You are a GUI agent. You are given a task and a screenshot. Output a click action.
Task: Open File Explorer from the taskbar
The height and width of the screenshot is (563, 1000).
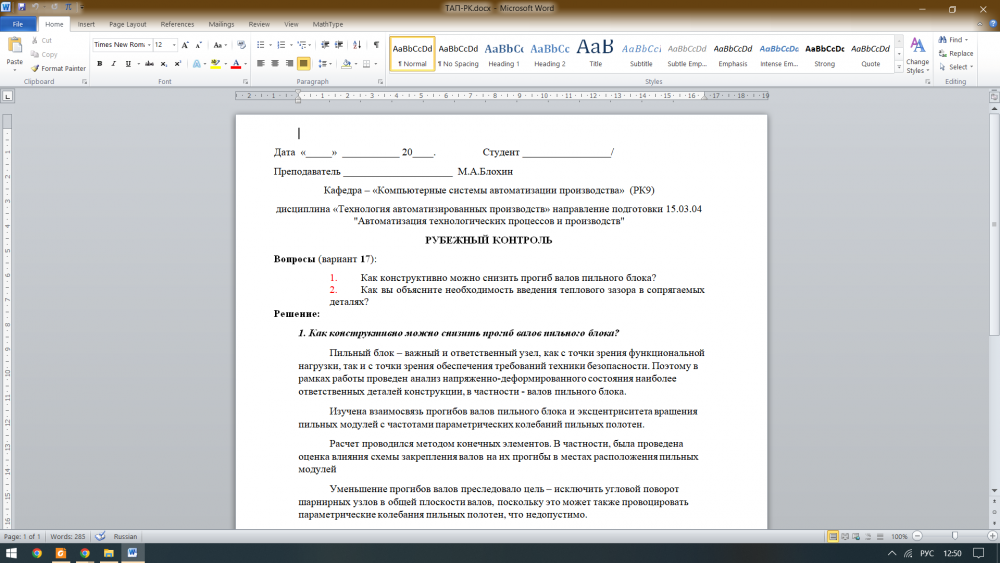click(x=108, y=552)
